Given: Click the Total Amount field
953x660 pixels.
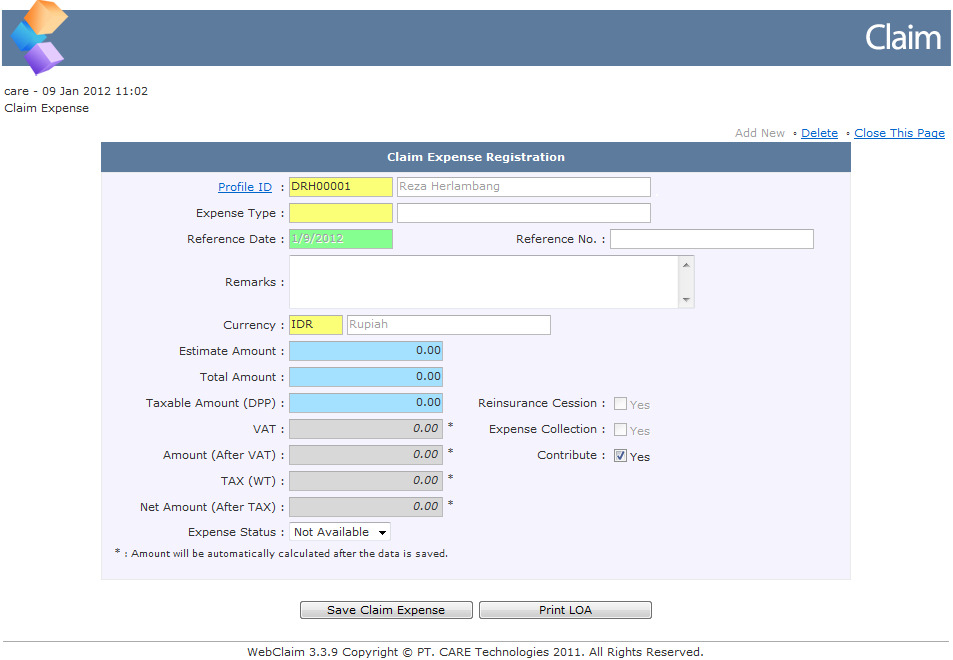Looking at the screenshot, I should point(366,377).
